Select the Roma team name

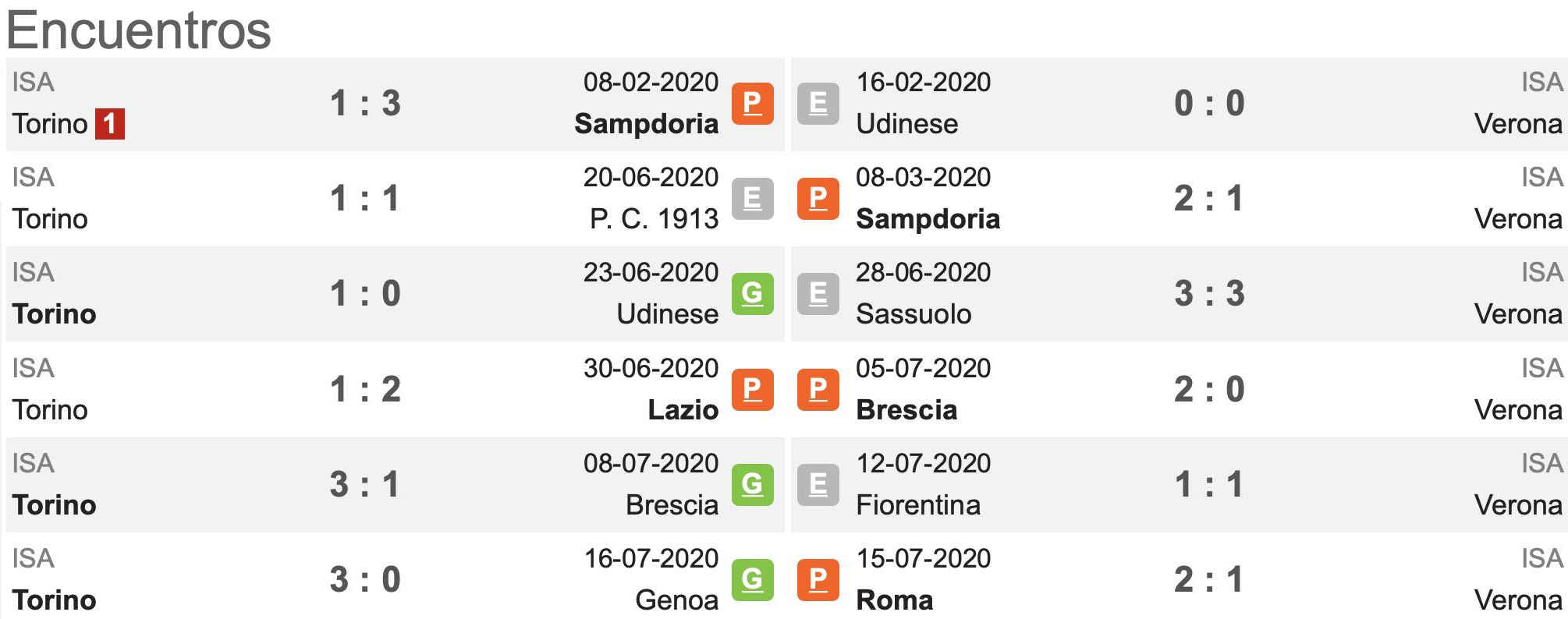click(894, 600)
